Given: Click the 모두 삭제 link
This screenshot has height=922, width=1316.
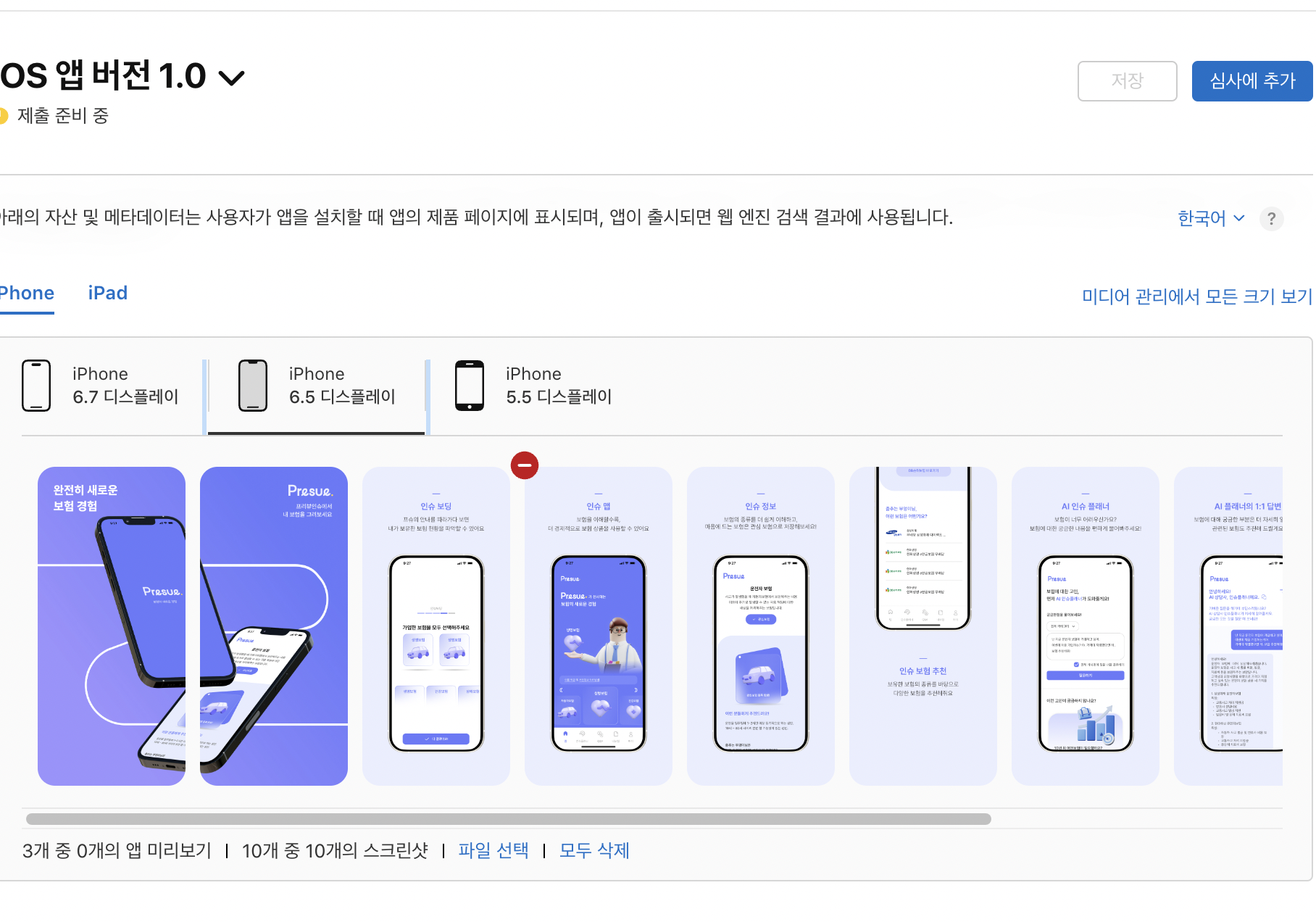Looking at the screenshot, I should (x=594, y=850).
